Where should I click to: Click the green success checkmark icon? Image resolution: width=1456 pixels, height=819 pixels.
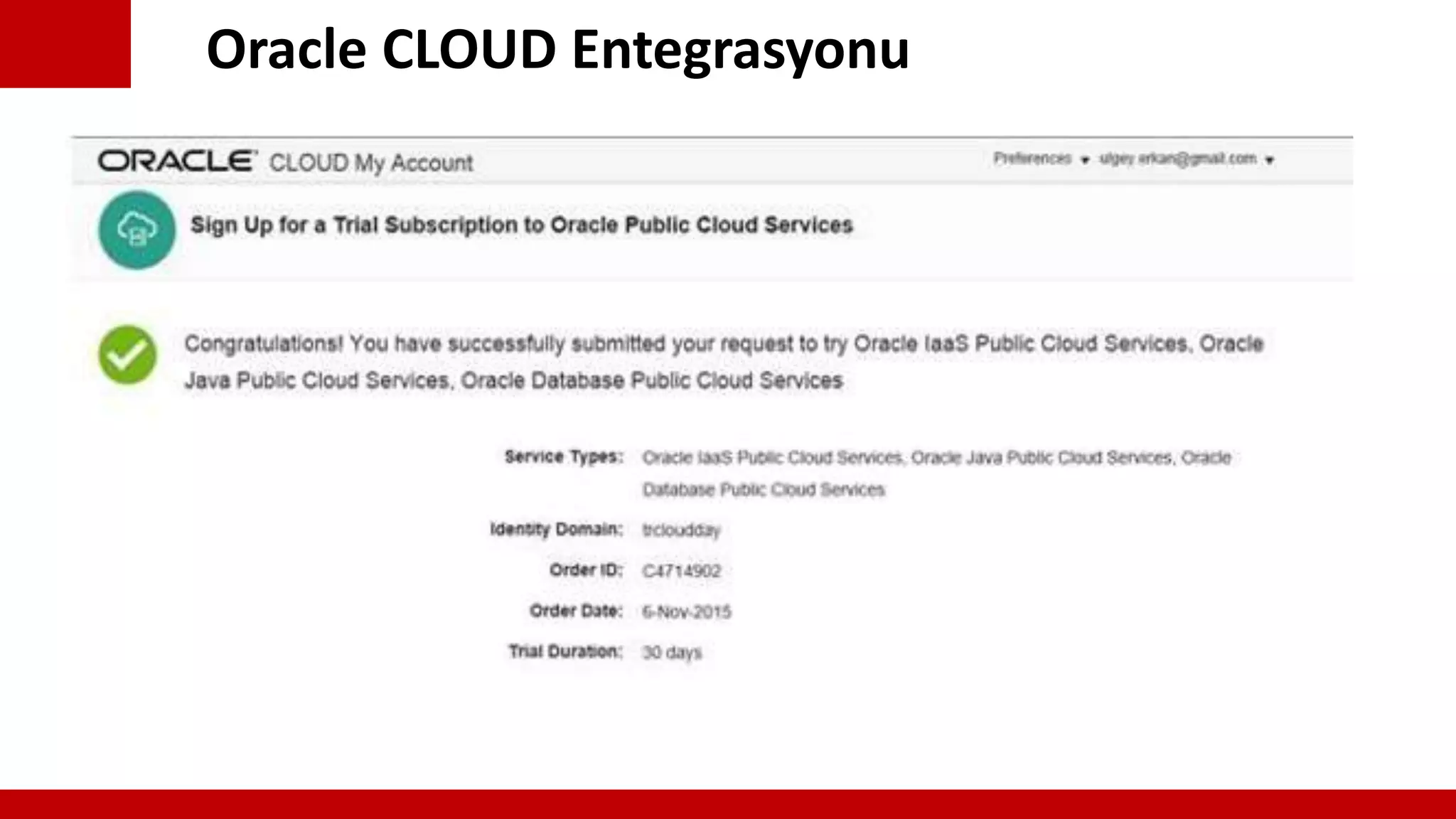(x=127, y=355)
